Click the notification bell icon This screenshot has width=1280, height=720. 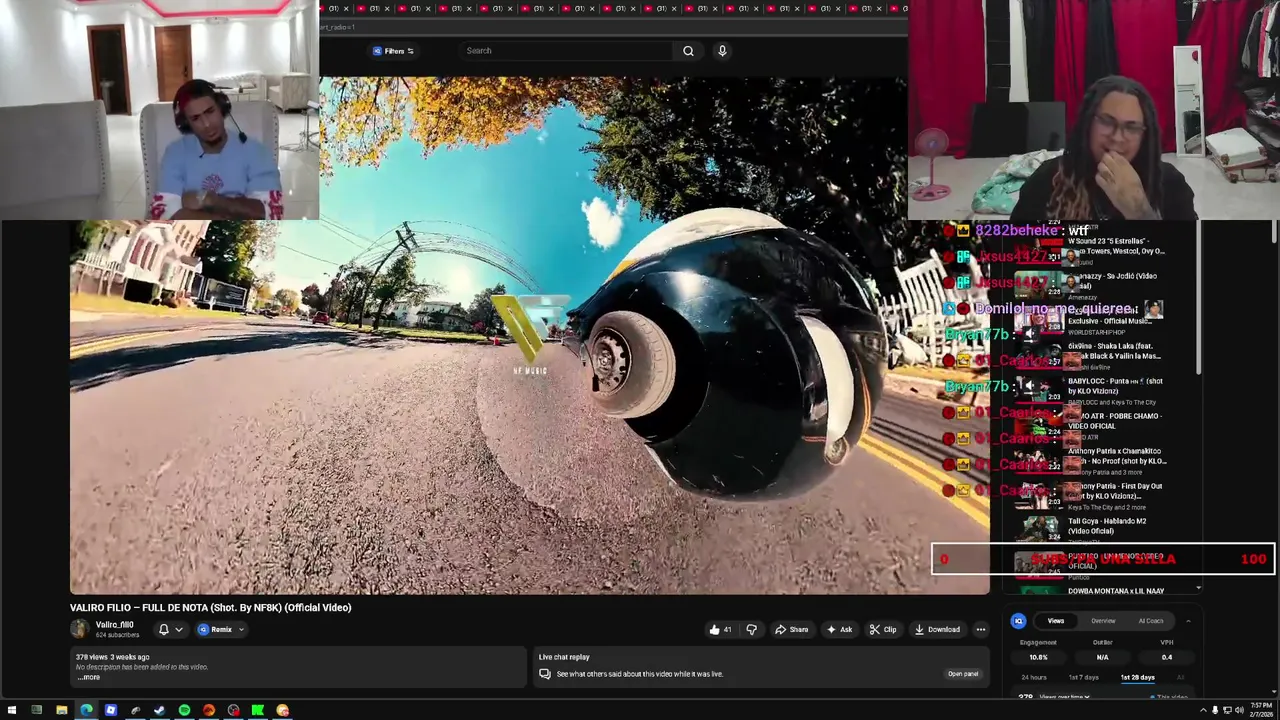pyautogui.click(x=164, y=630)
